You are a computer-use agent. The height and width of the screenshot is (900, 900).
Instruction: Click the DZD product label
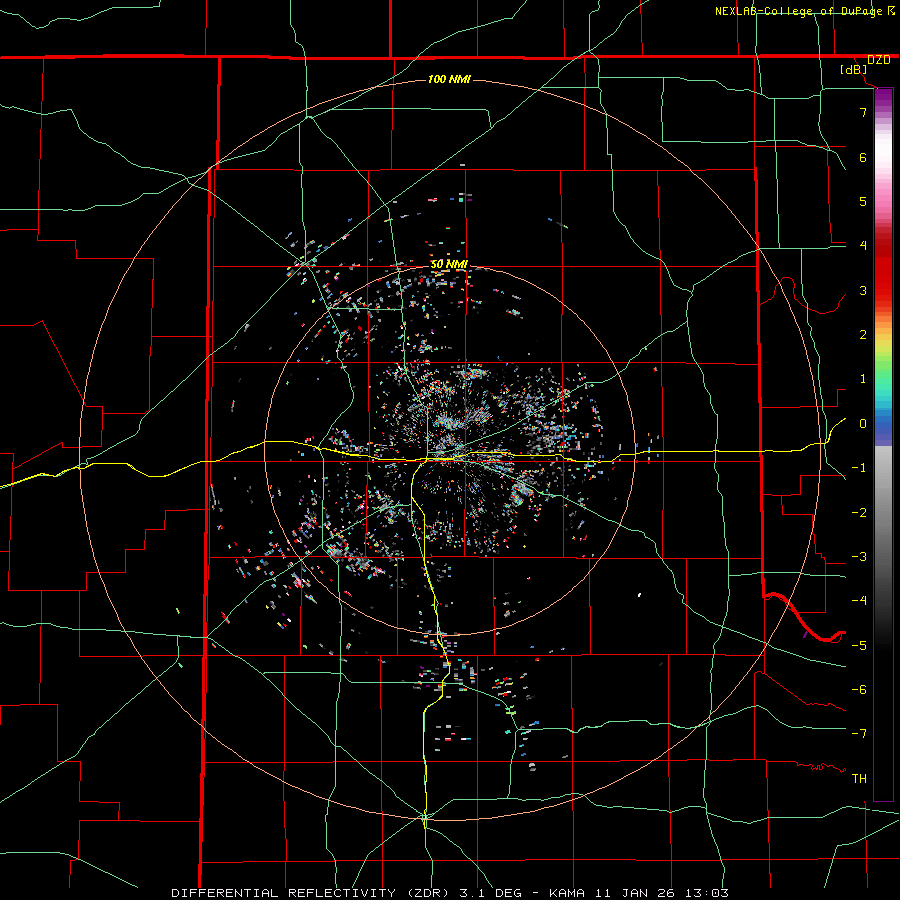point(878,60)
